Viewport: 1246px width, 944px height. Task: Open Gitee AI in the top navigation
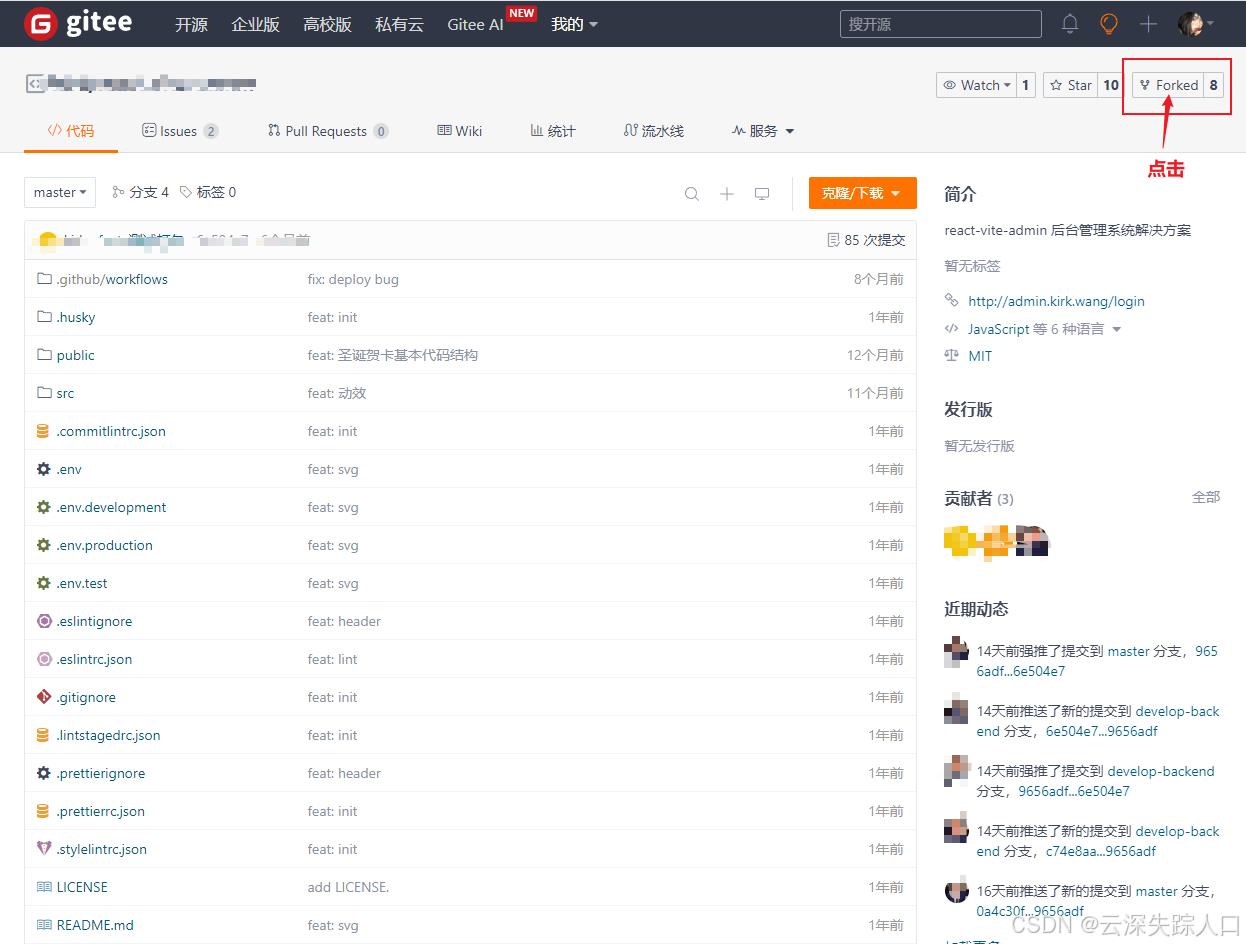[475, 24]
